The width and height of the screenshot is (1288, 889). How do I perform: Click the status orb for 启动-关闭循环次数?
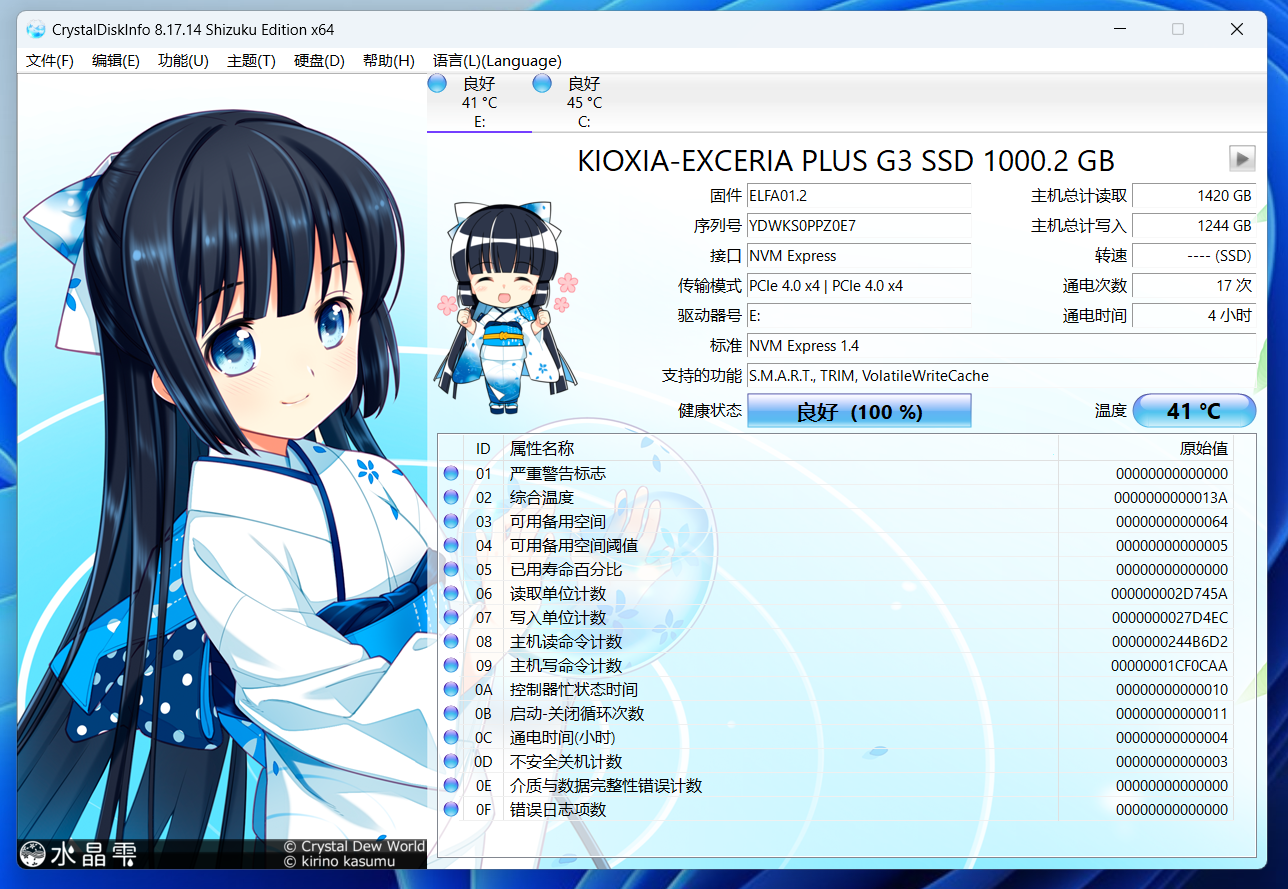[x=451, y=713]
